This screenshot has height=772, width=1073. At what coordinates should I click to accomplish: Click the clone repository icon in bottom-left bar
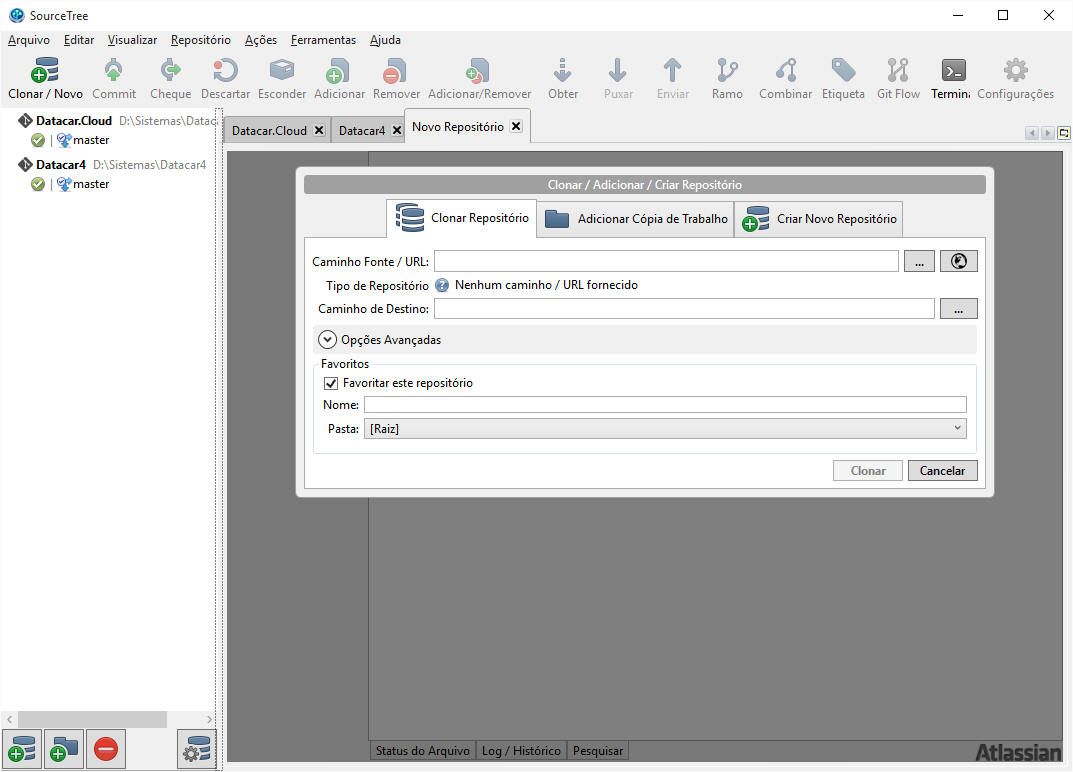pos(22,749)
